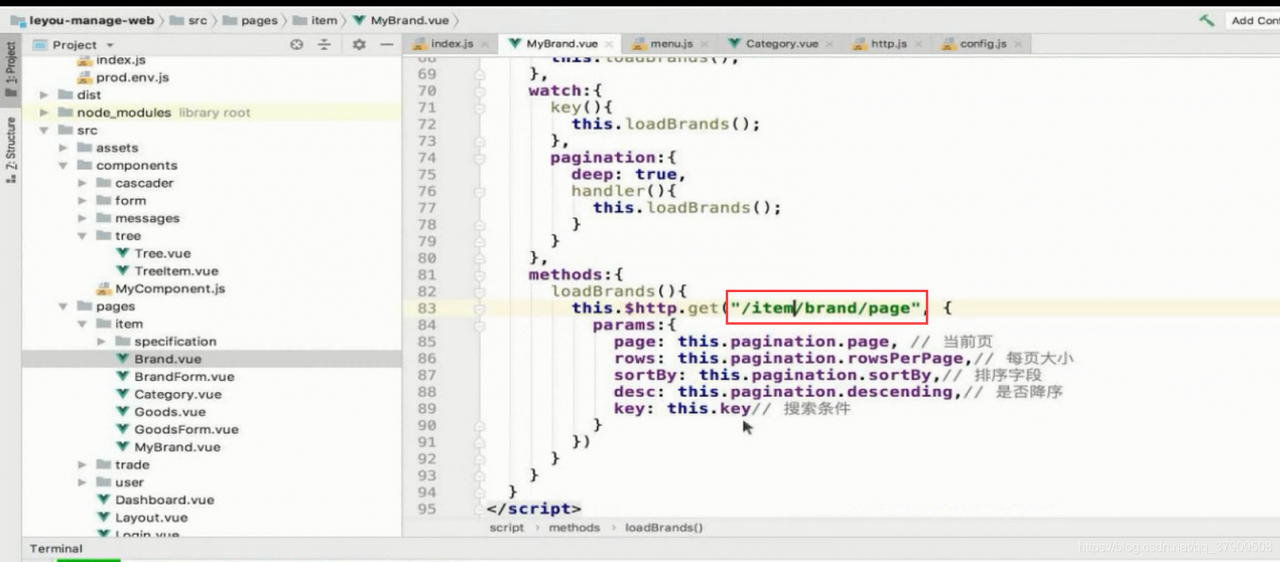Open the Project panel gear settings
1280x562 pixels.
tap(360, 45)
